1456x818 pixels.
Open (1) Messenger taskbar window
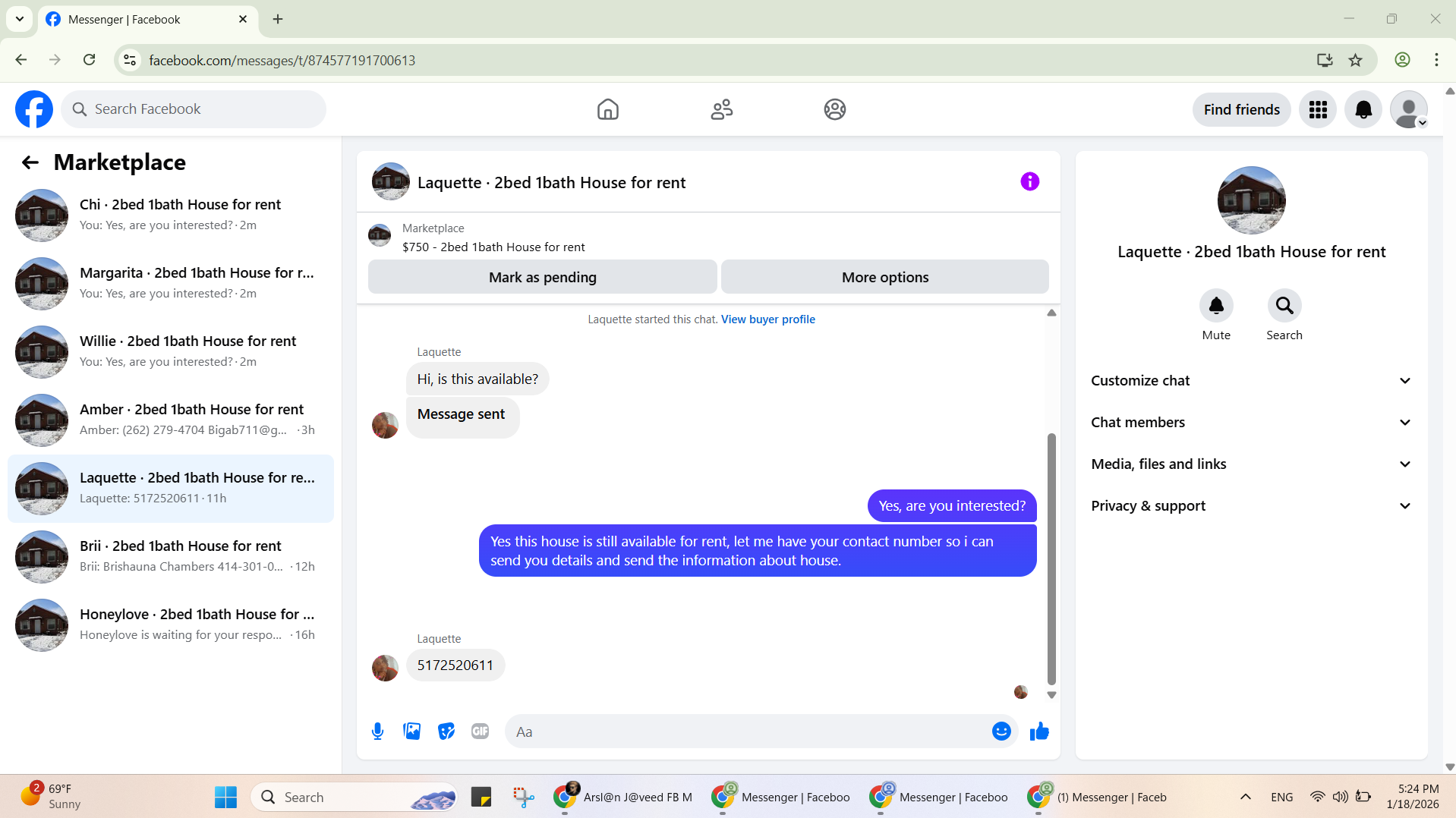(x=1097, y=798)
